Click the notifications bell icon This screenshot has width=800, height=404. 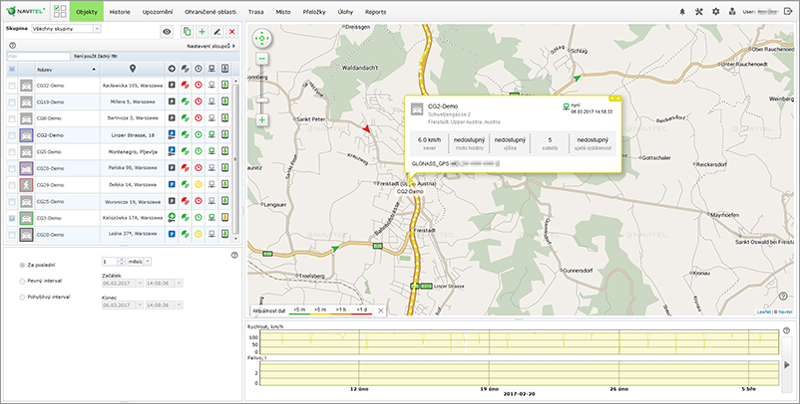(x=684, y=11)
